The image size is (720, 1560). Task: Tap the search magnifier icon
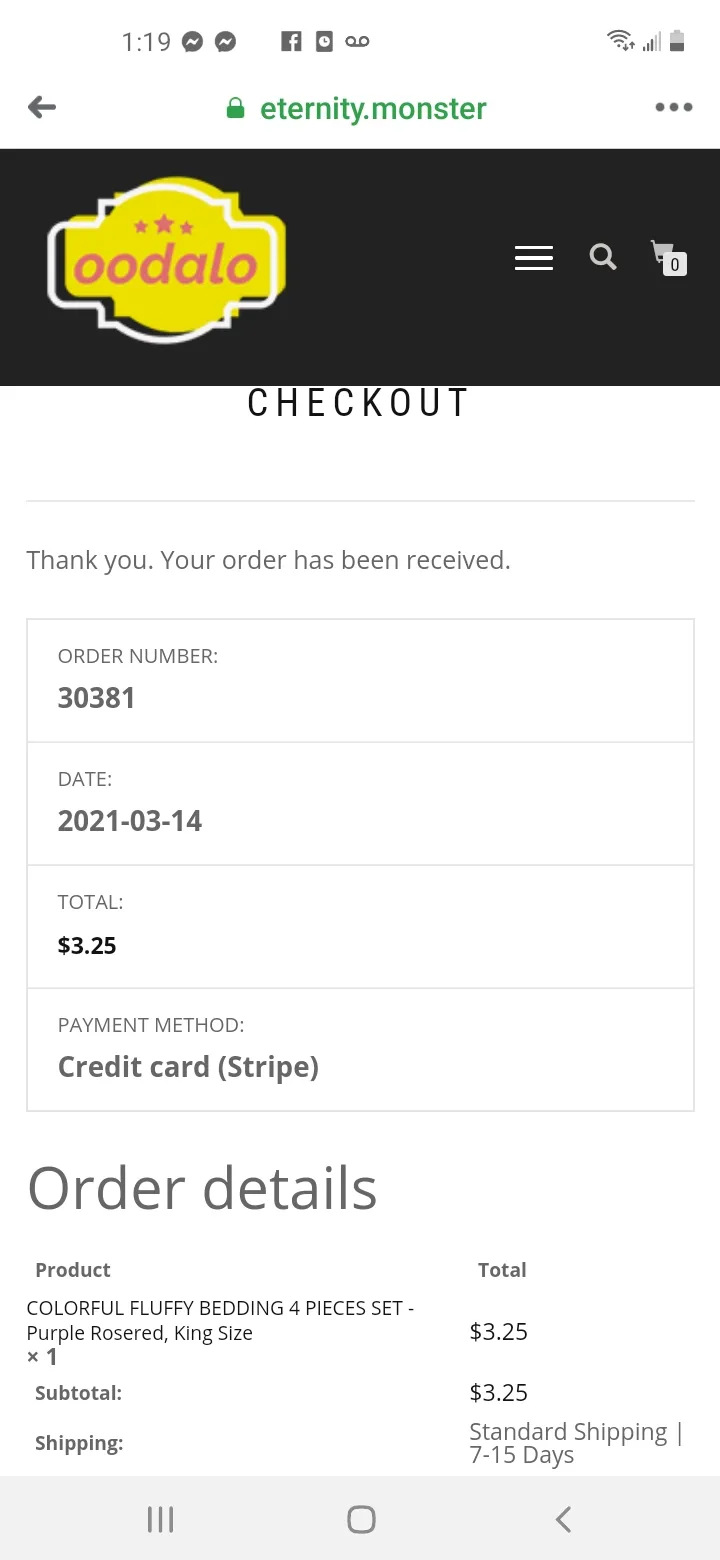coord(603,257)
